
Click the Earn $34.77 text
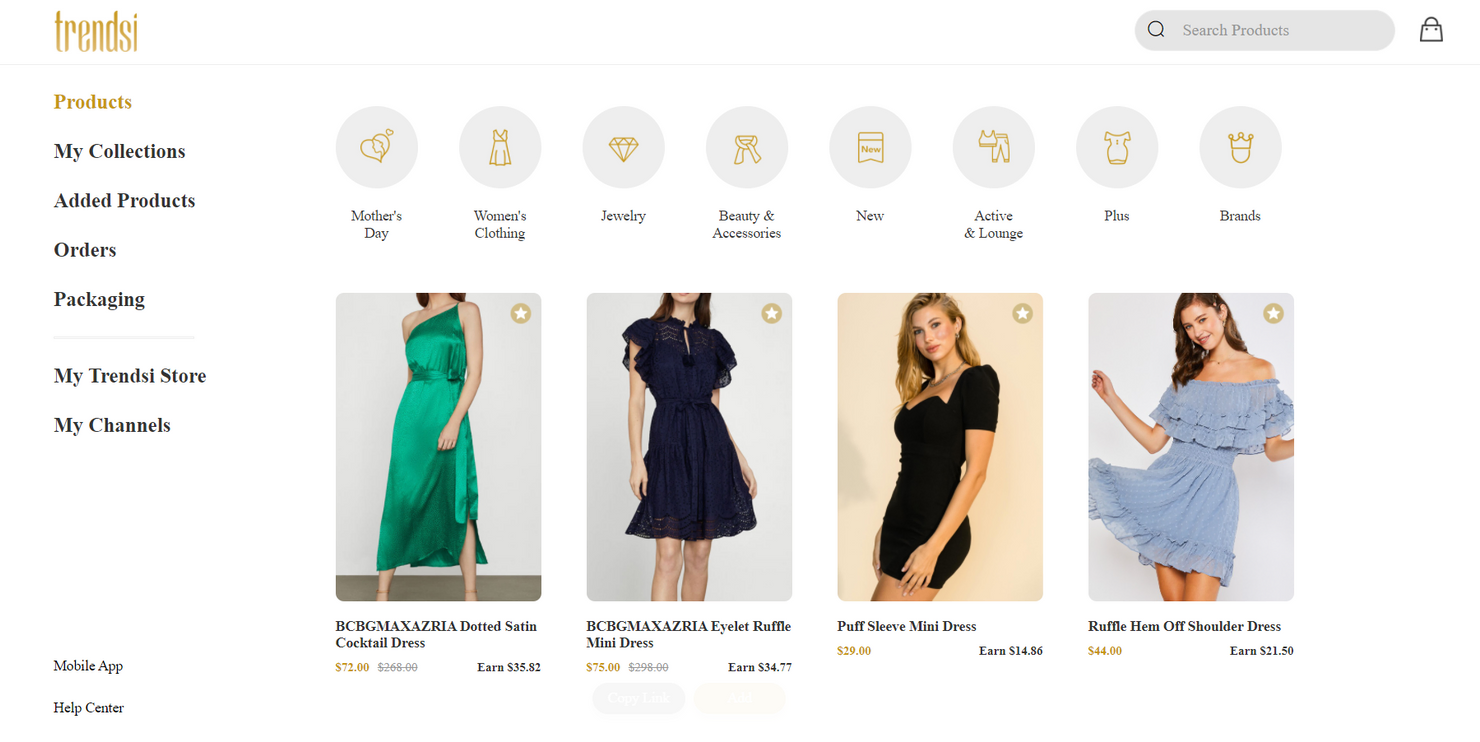coord(760,667)
